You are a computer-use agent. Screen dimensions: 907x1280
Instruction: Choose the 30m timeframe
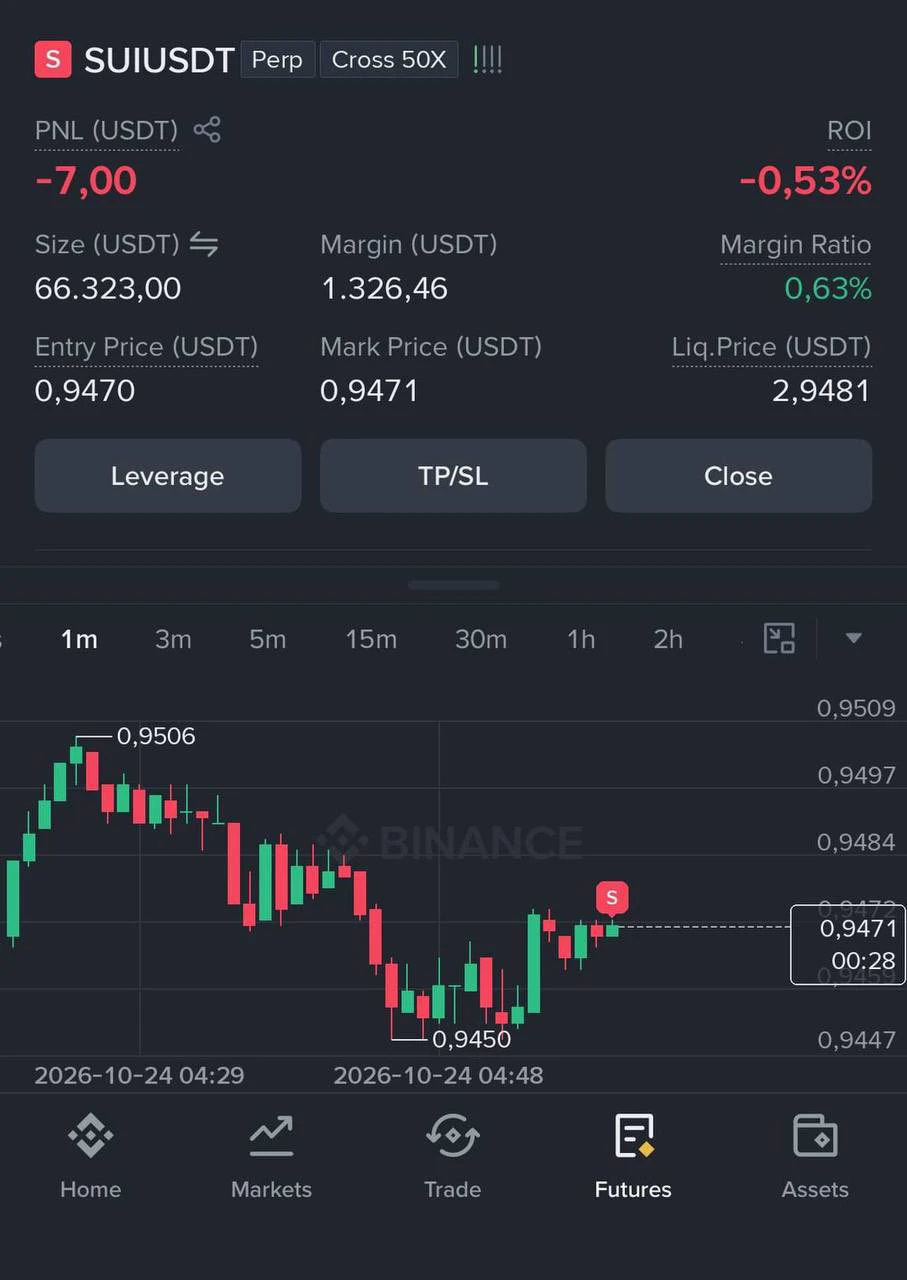click(481, 639)
